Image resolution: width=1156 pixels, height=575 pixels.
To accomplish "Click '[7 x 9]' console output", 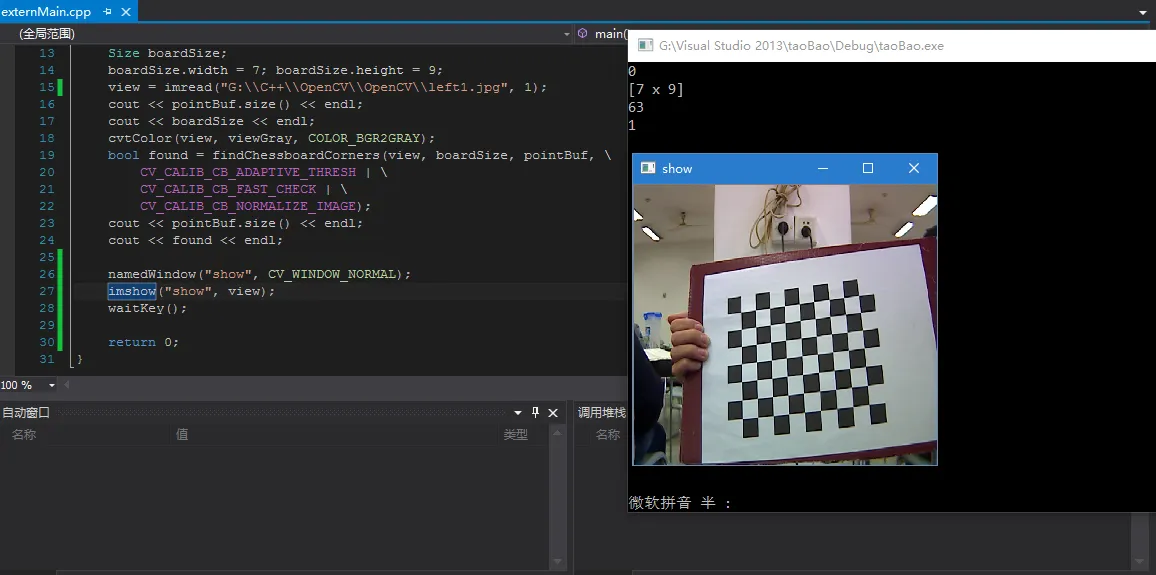I will point(655,89).
